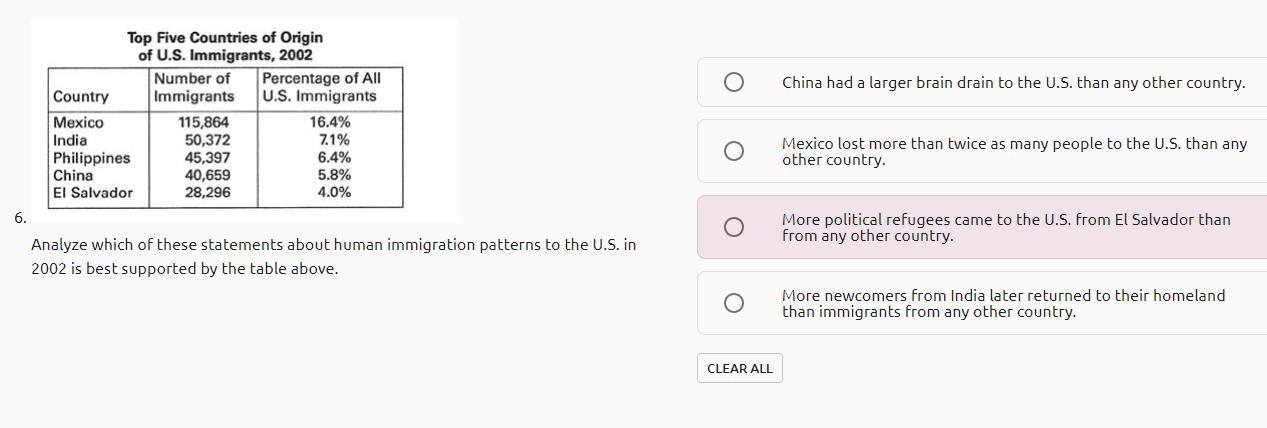The width and height of the screenshot is (1267, 428).
Task: Click the 'Percentage of All U.S. Immigrants' header
Action: [321, 87]
